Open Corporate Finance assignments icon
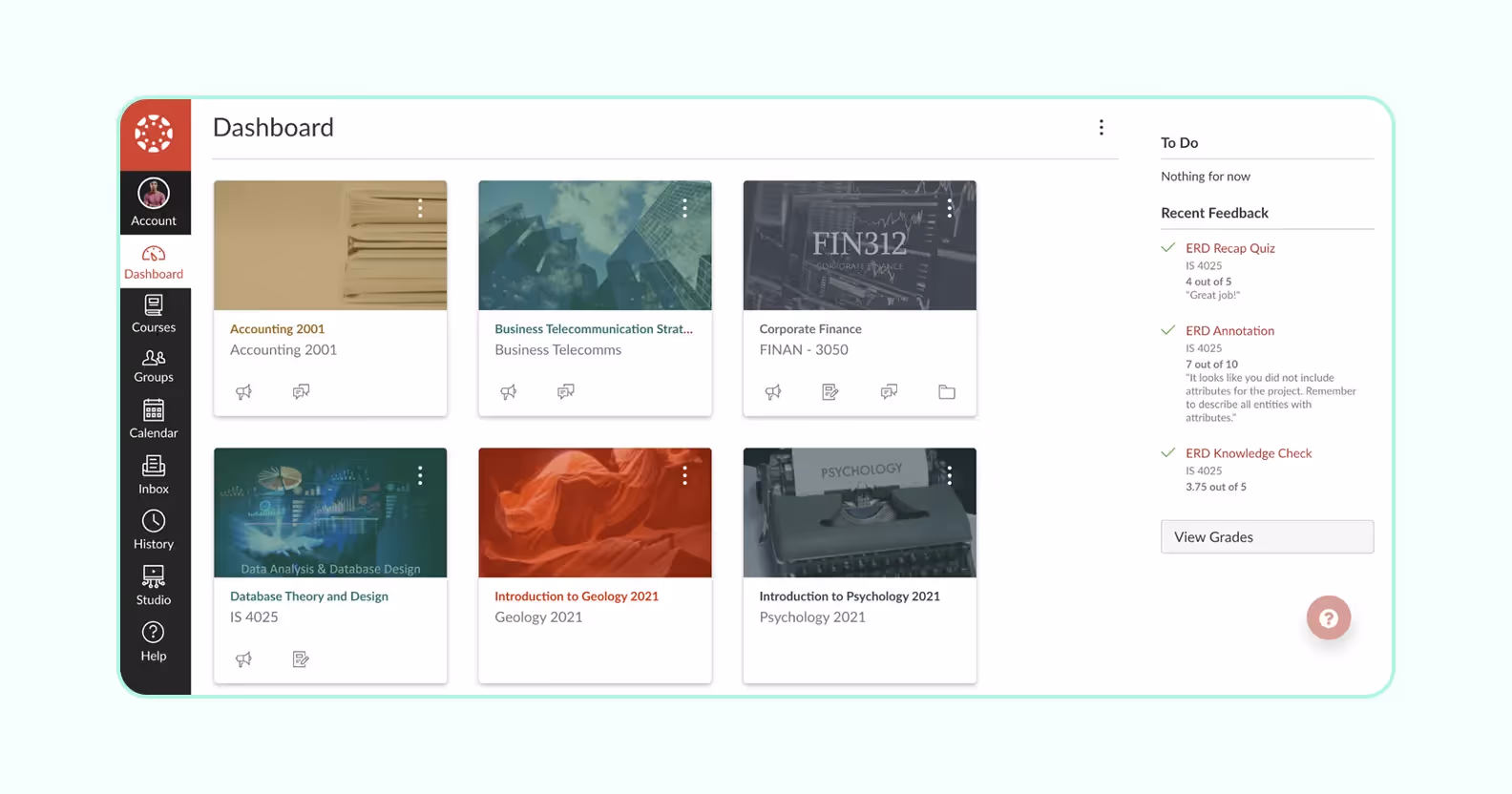 coord(830,391)
